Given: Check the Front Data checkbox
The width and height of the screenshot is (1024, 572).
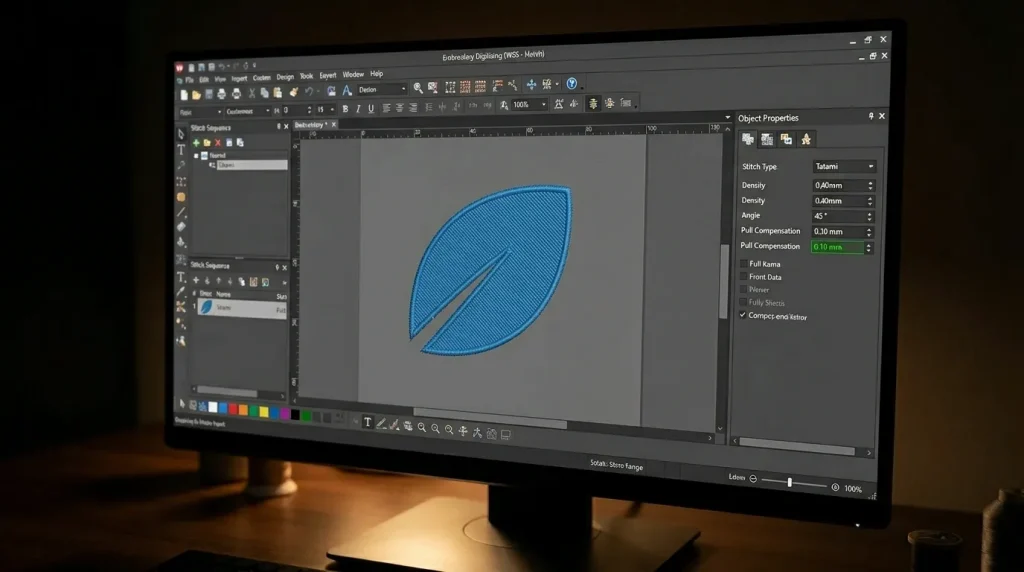Looking at the screenshot, I should [743, 277].
